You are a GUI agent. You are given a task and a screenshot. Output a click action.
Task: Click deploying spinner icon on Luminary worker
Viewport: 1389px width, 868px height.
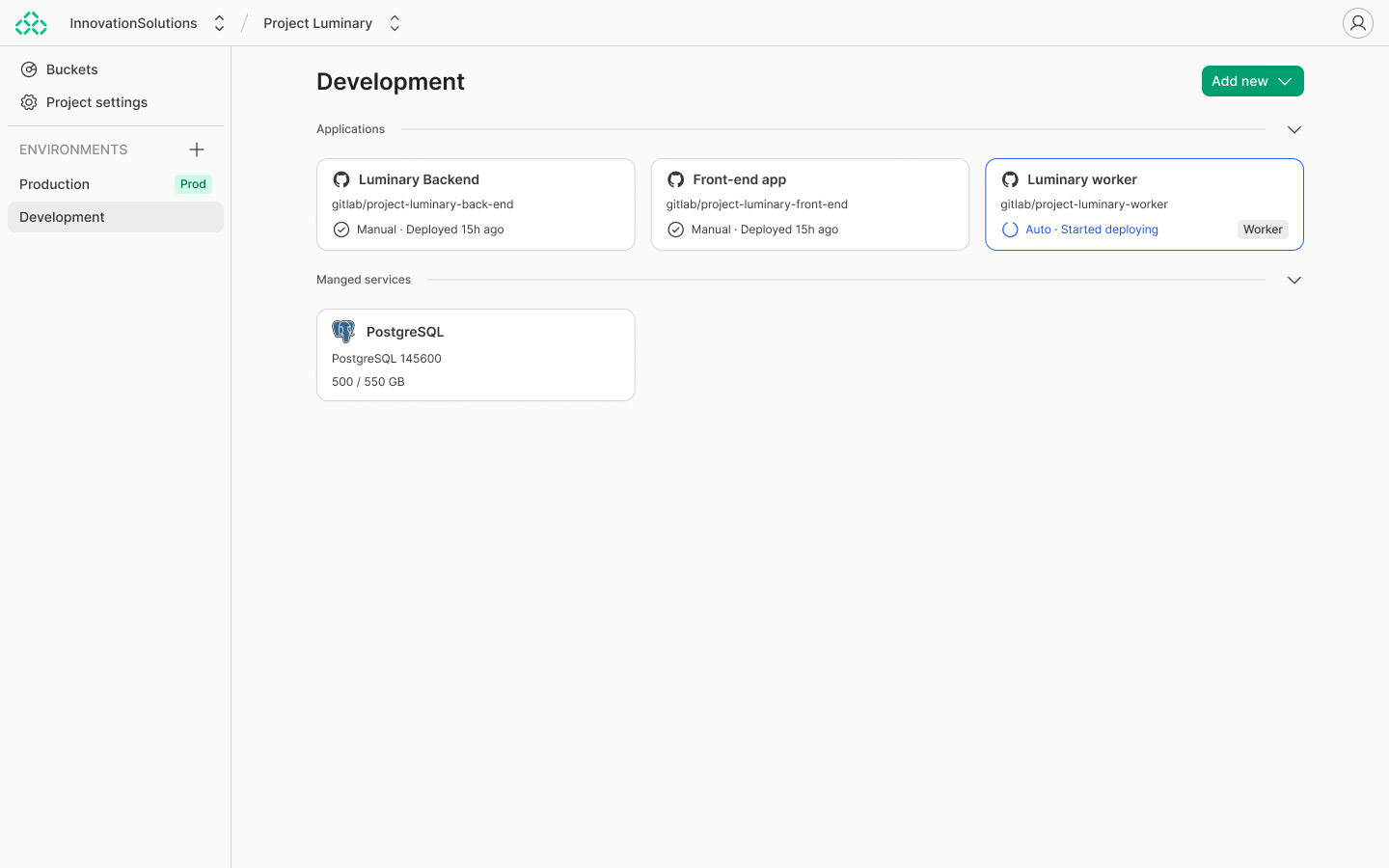pyautogui.click(x=1010, y=230)
